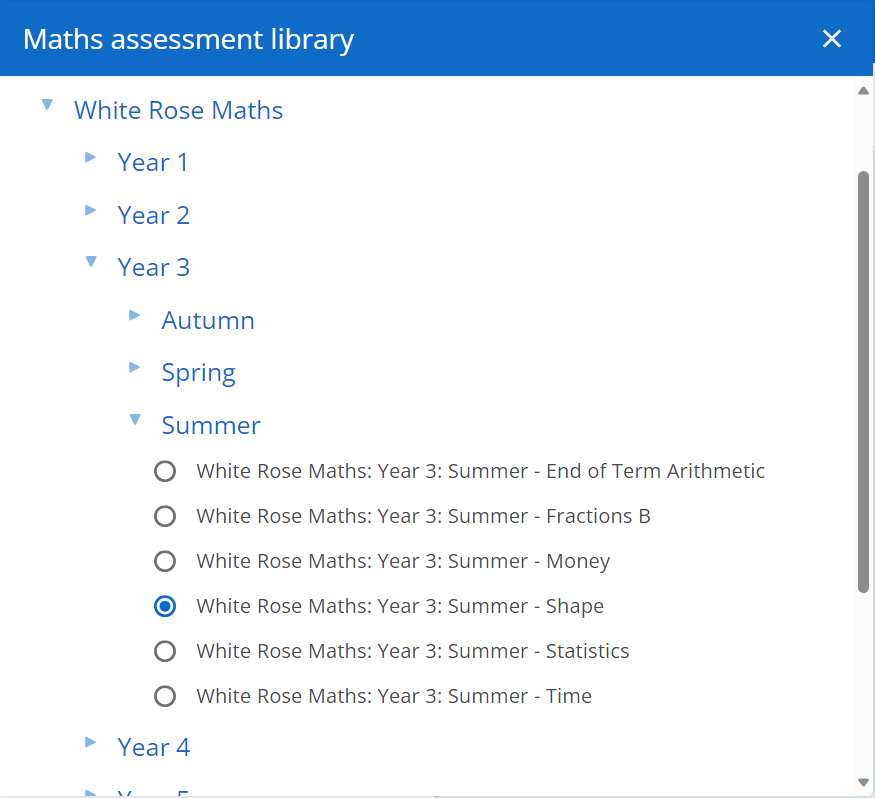Select the Year 3 Summer Money assessment
Viewport: 875px width, 798px height.
pos(165,561)
